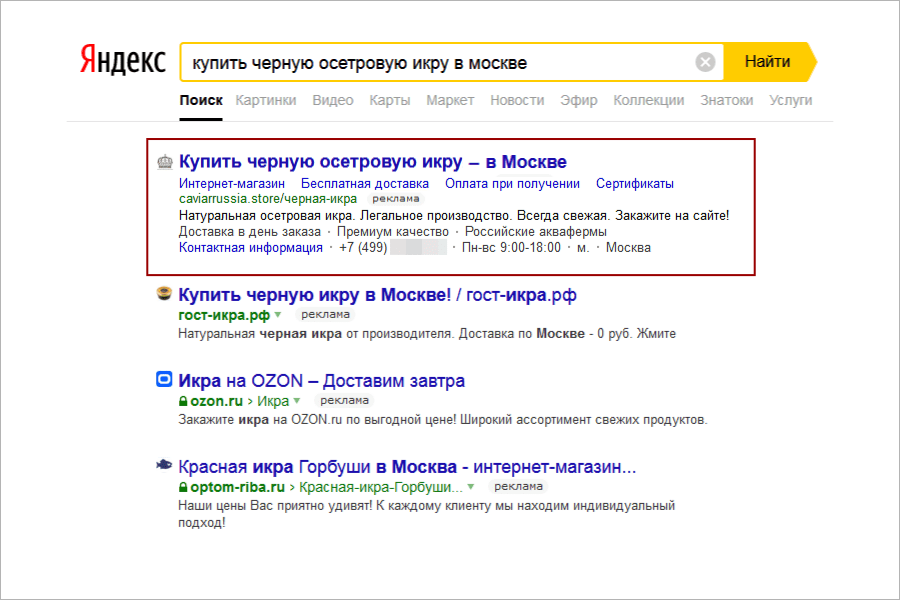Open the Контактная информация link

[251, 248]
